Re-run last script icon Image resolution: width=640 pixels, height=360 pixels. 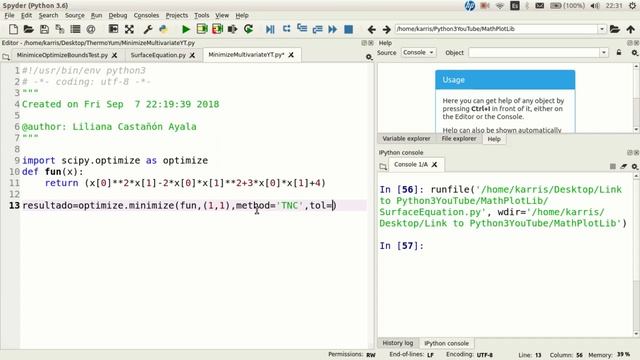[248, 29]
